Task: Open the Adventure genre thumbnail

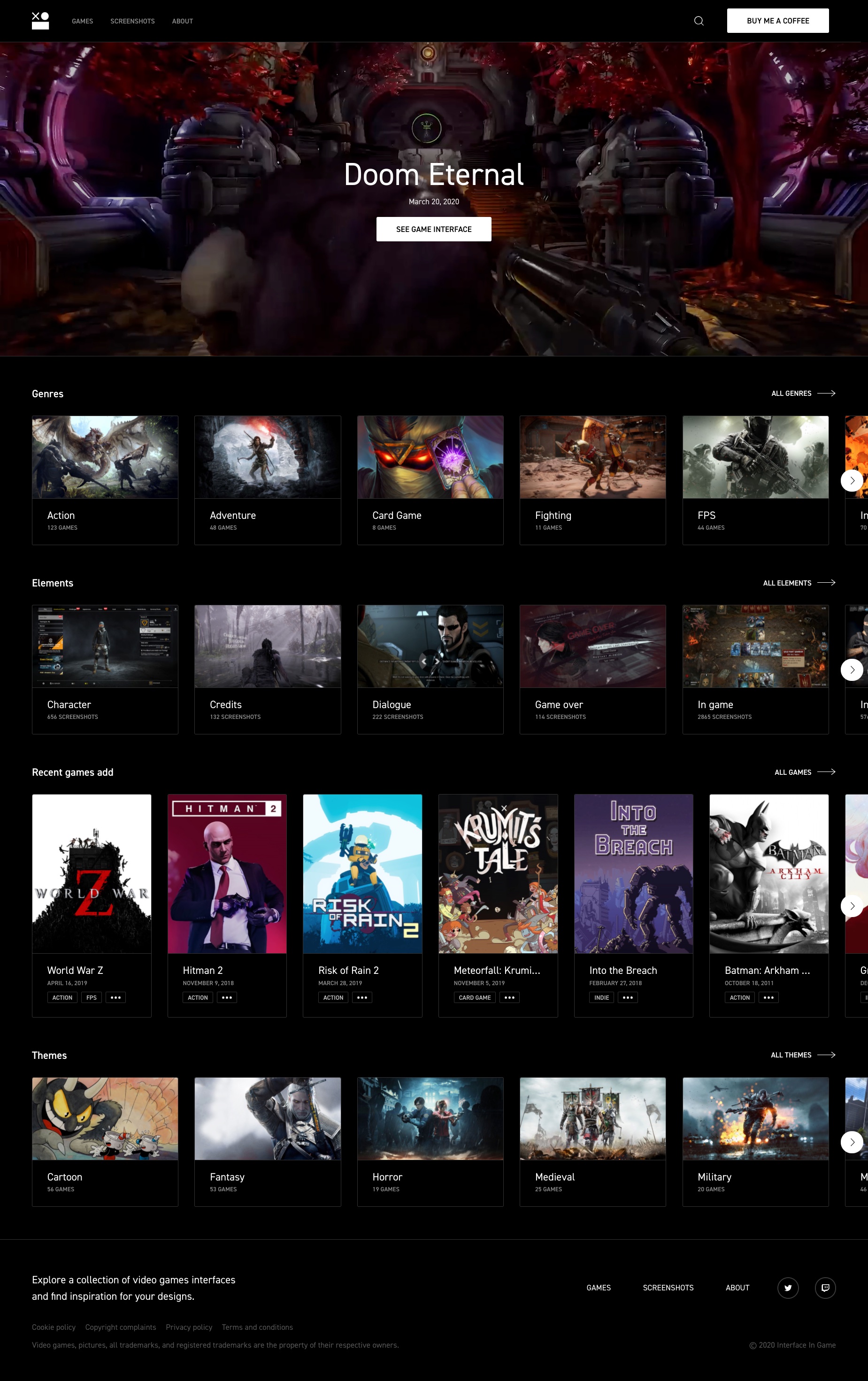Action: pos(268,457)
